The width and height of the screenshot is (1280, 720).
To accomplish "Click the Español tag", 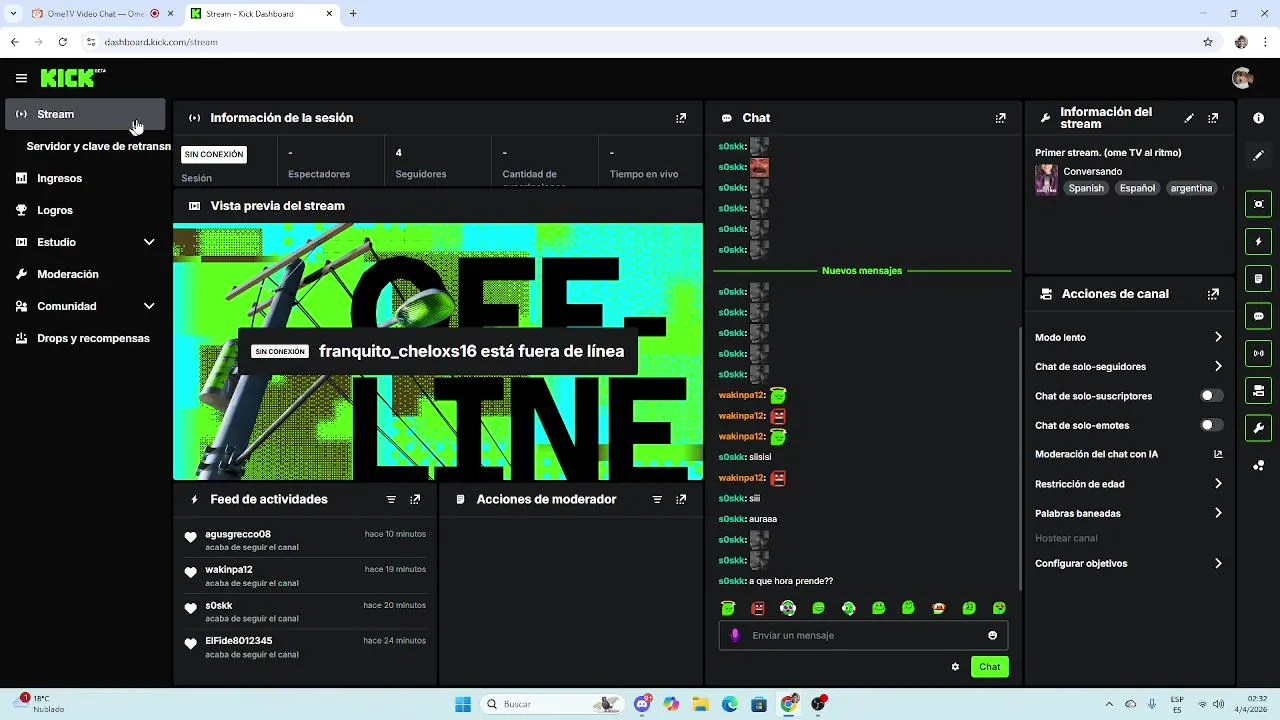I will 1137,188.
